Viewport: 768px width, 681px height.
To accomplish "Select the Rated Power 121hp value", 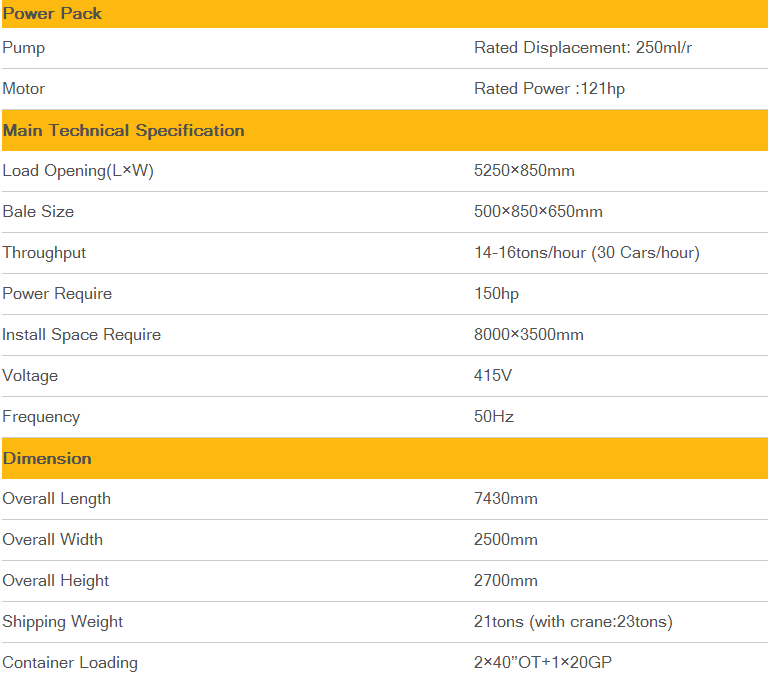I will [x=549, y=89].
